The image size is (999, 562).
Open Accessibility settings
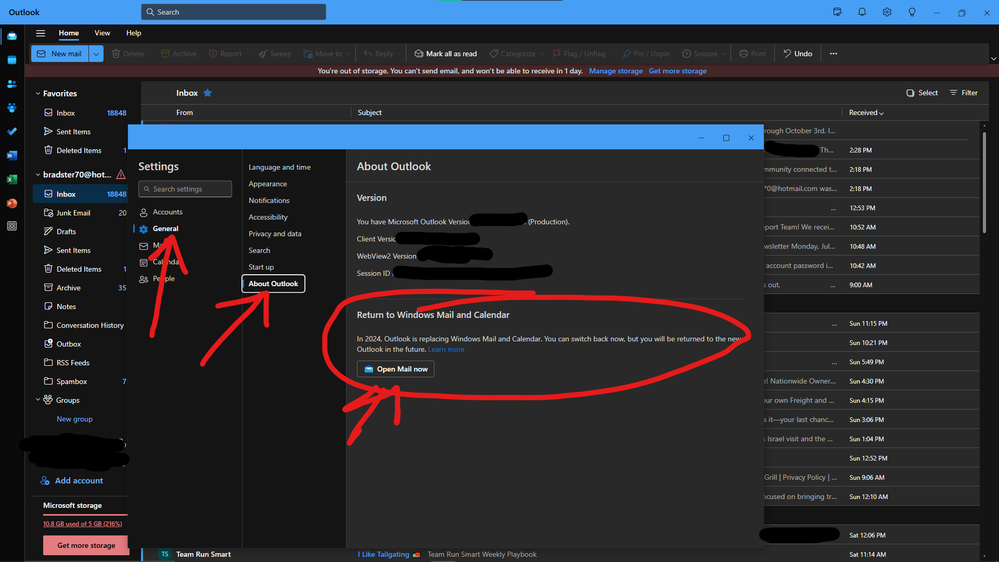pos(268,217)
